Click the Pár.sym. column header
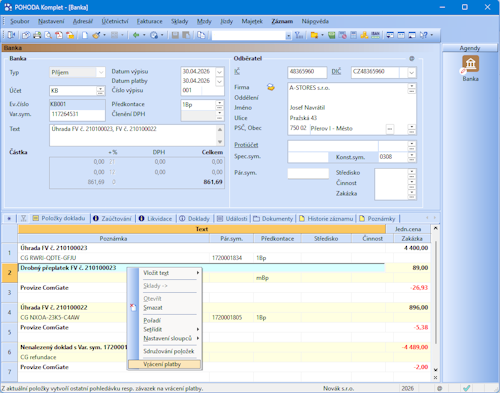The height and width of the screenshot is (393, 500). coord(231,239)
